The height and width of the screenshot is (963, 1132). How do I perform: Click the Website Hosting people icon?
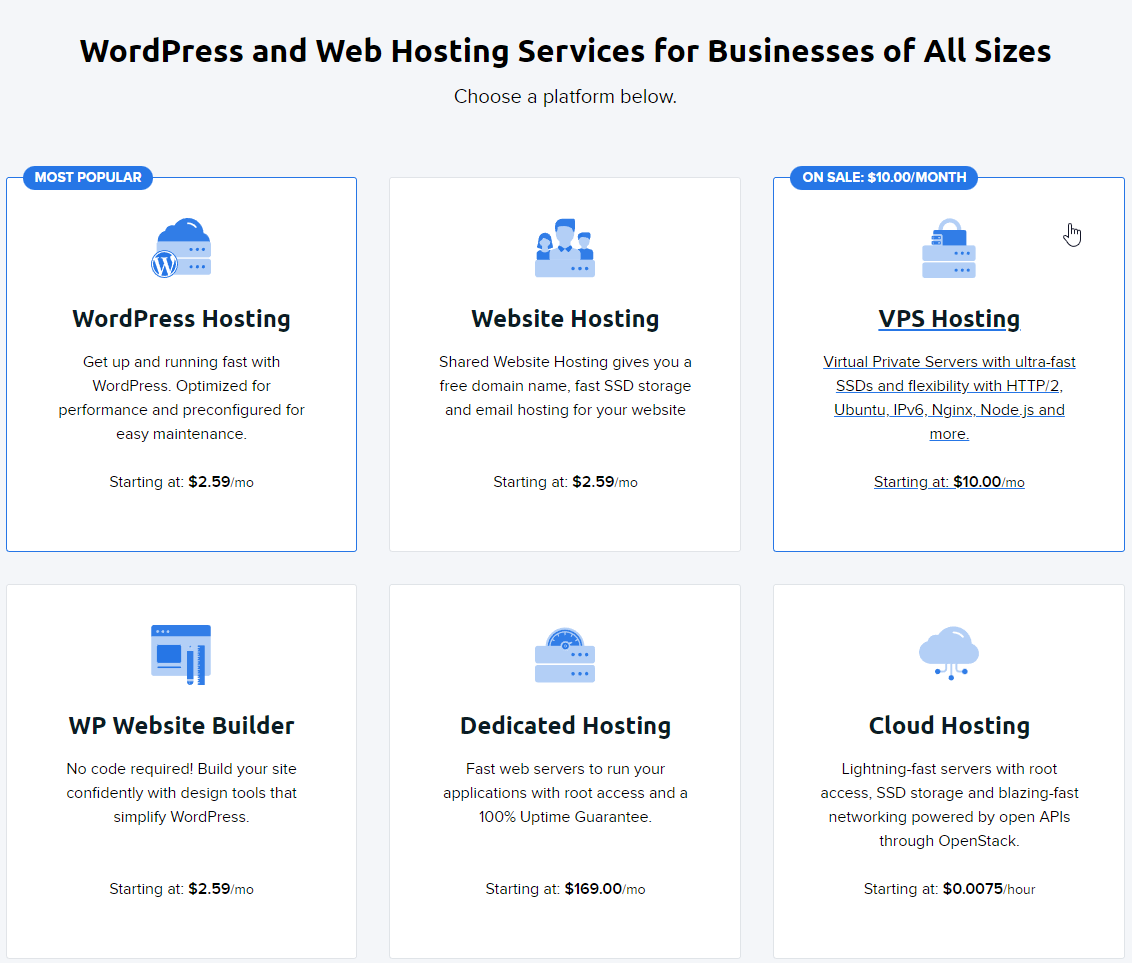click(x=565, y=248)
